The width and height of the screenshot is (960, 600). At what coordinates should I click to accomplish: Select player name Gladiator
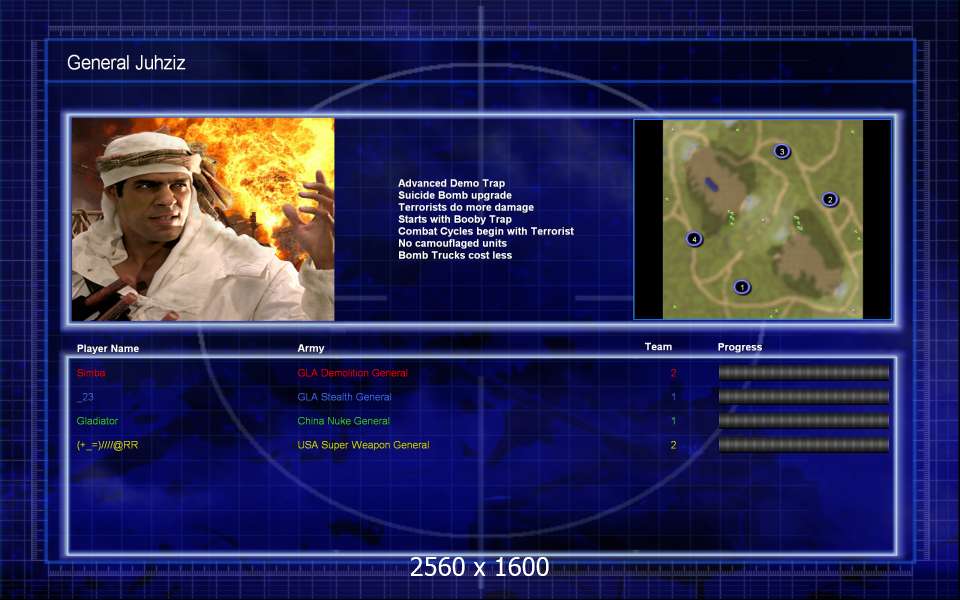click(x=97, y=421)
